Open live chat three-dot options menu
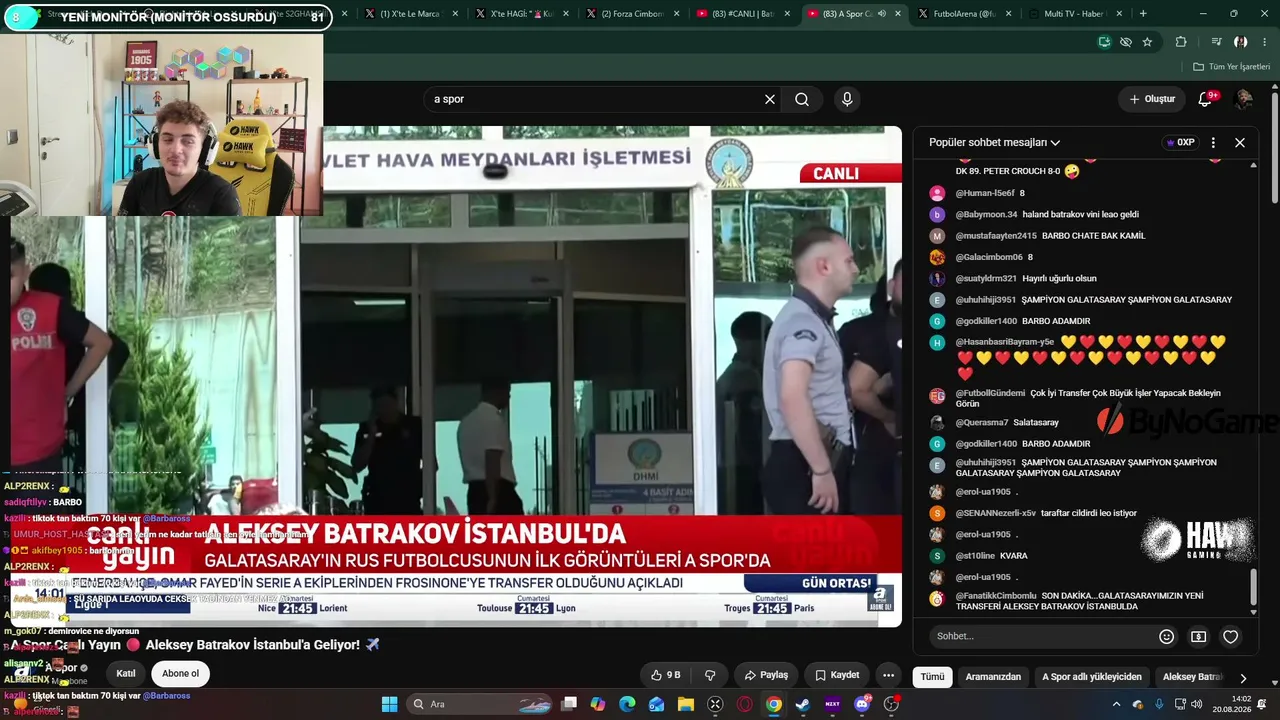This screenshot has height=720, width=1280. [x=1213, y=142]
